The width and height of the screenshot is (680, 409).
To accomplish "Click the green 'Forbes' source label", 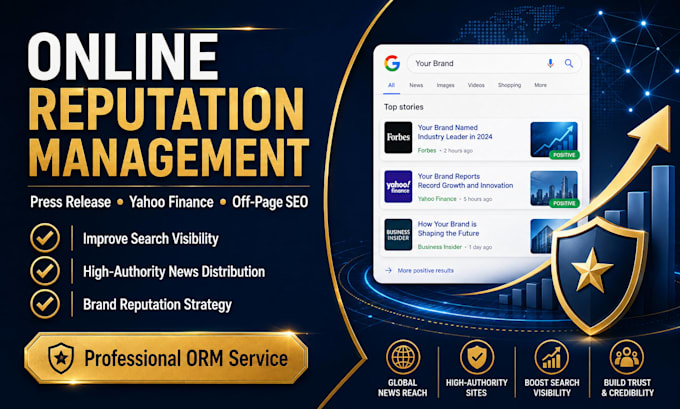I will pos(427,151).
